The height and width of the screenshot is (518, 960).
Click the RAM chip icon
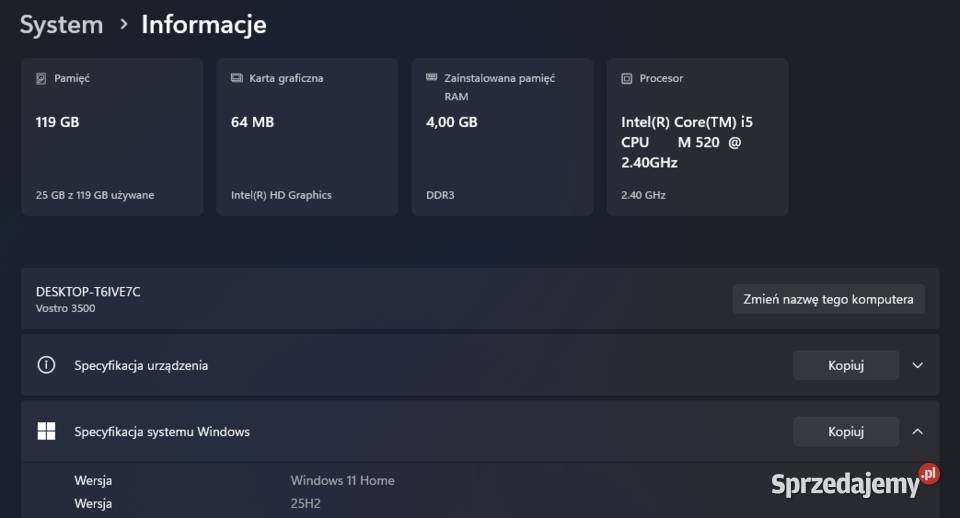click(x=431, y=78)
